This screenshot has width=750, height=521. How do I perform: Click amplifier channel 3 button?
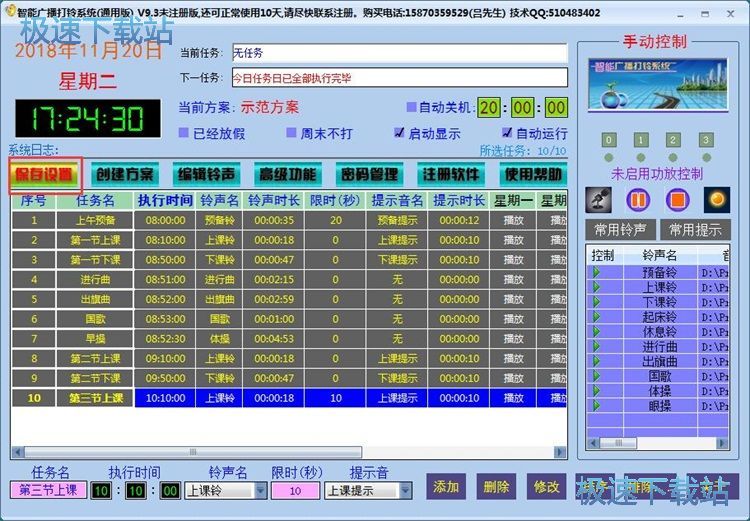click(x=706, y=140)
